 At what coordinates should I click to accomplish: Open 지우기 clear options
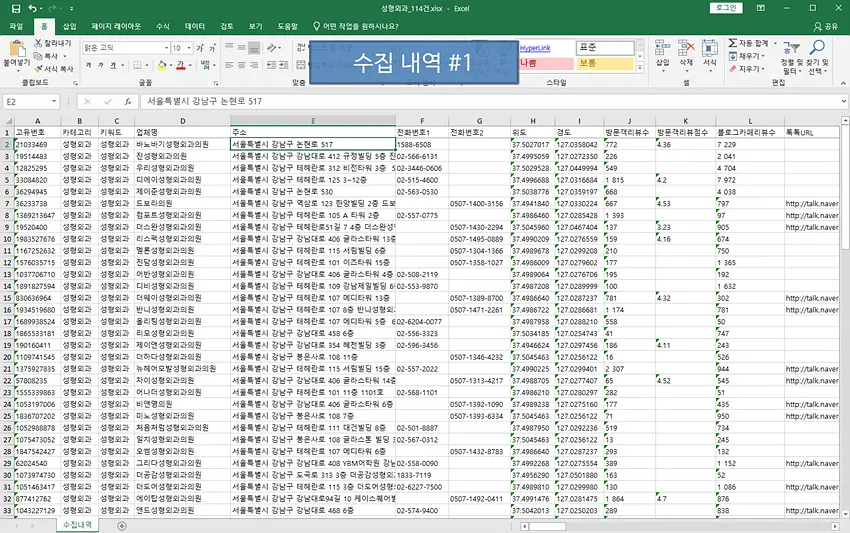pos(746,69)
